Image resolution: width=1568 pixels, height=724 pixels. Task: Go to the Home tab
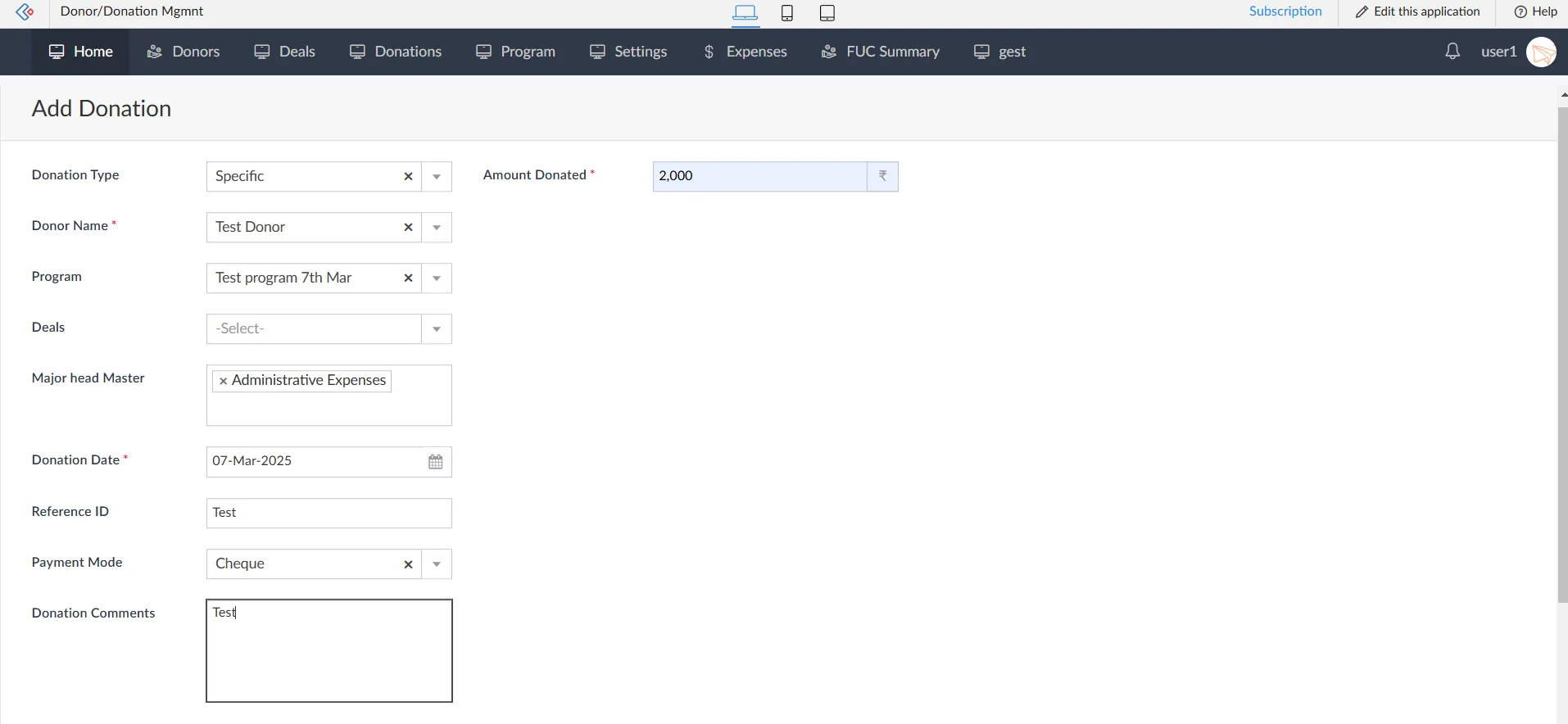click(x=80, y=52)
